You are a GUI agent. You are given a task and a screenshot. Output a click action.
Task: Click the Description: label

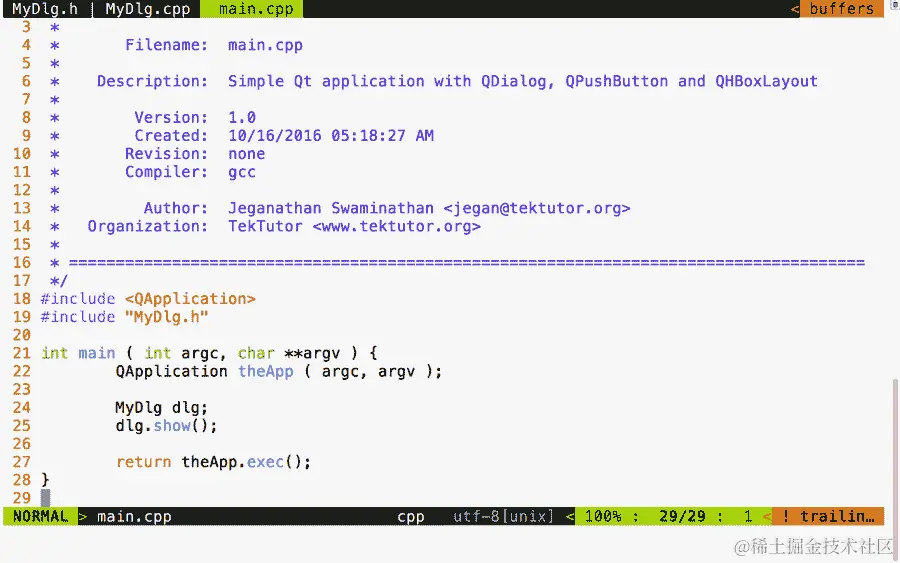(152, 81)
